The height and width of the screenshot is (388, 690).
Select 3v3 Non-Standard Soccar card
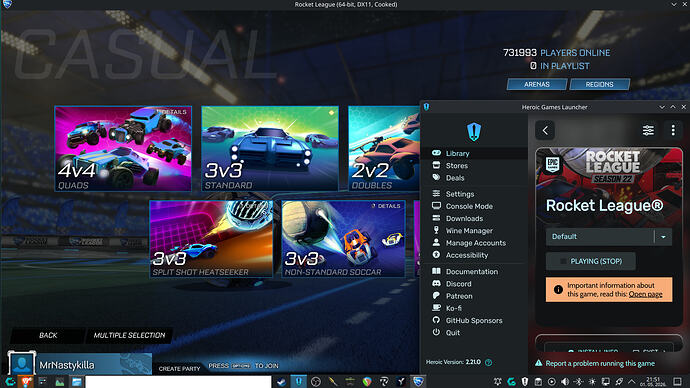coord(343,239)
